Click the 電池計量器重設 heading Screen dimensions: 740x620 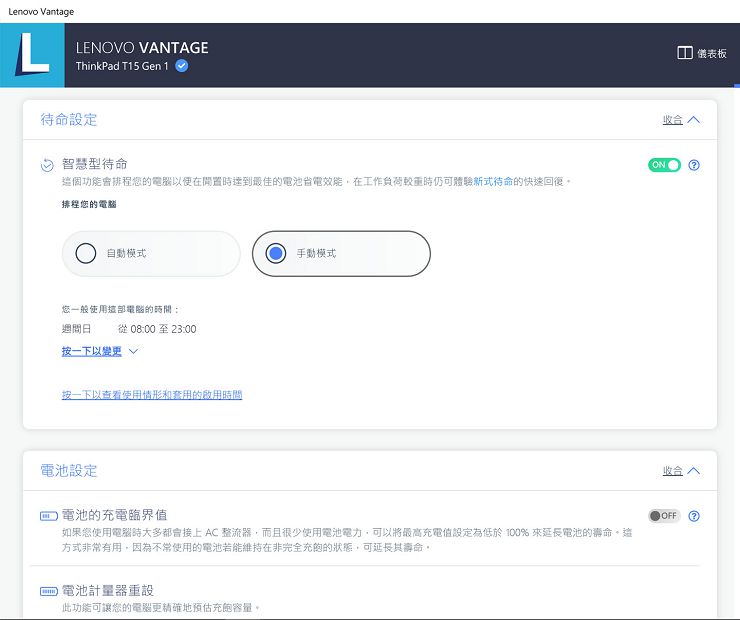108,591
